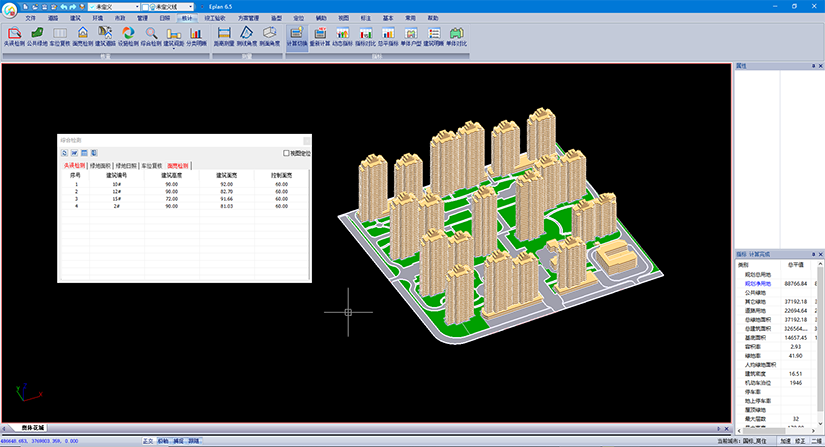The height and width of the screenshot is (447, 825).
Task: Select the 车位复核 ribbon tool
Action: [61, 35]
